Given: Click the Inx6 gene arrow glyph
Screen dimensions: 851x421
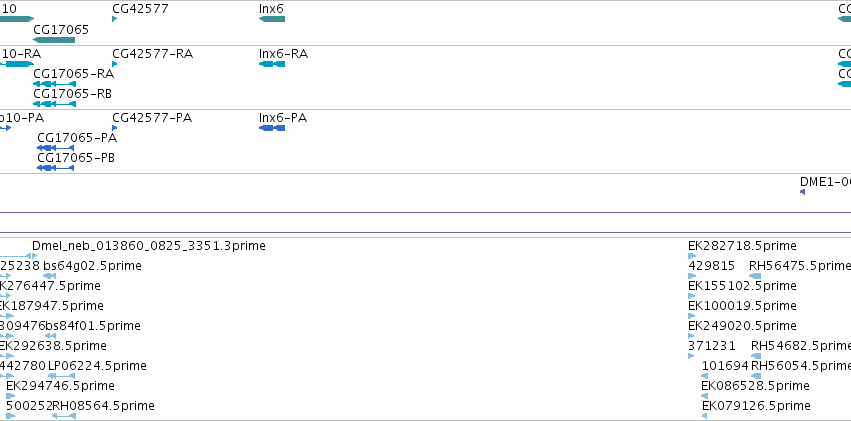Looking at the screenshot, I should (x=272, y=19).
